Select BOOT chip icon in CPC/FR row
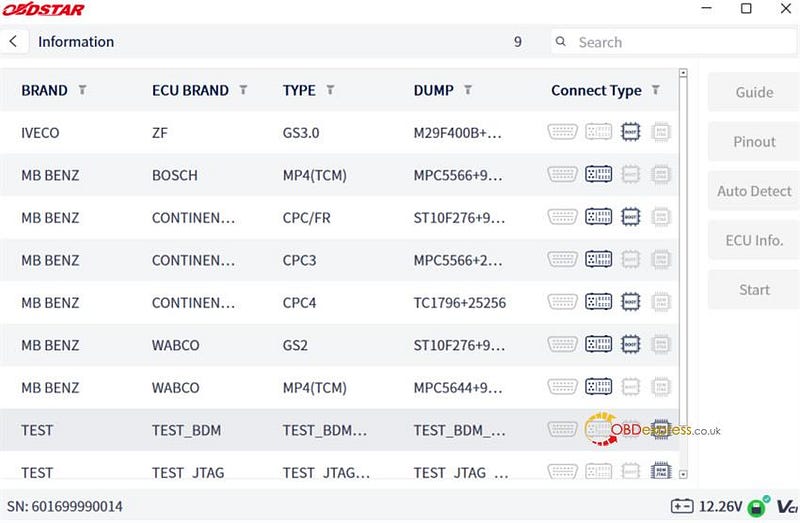 (631, 217)
